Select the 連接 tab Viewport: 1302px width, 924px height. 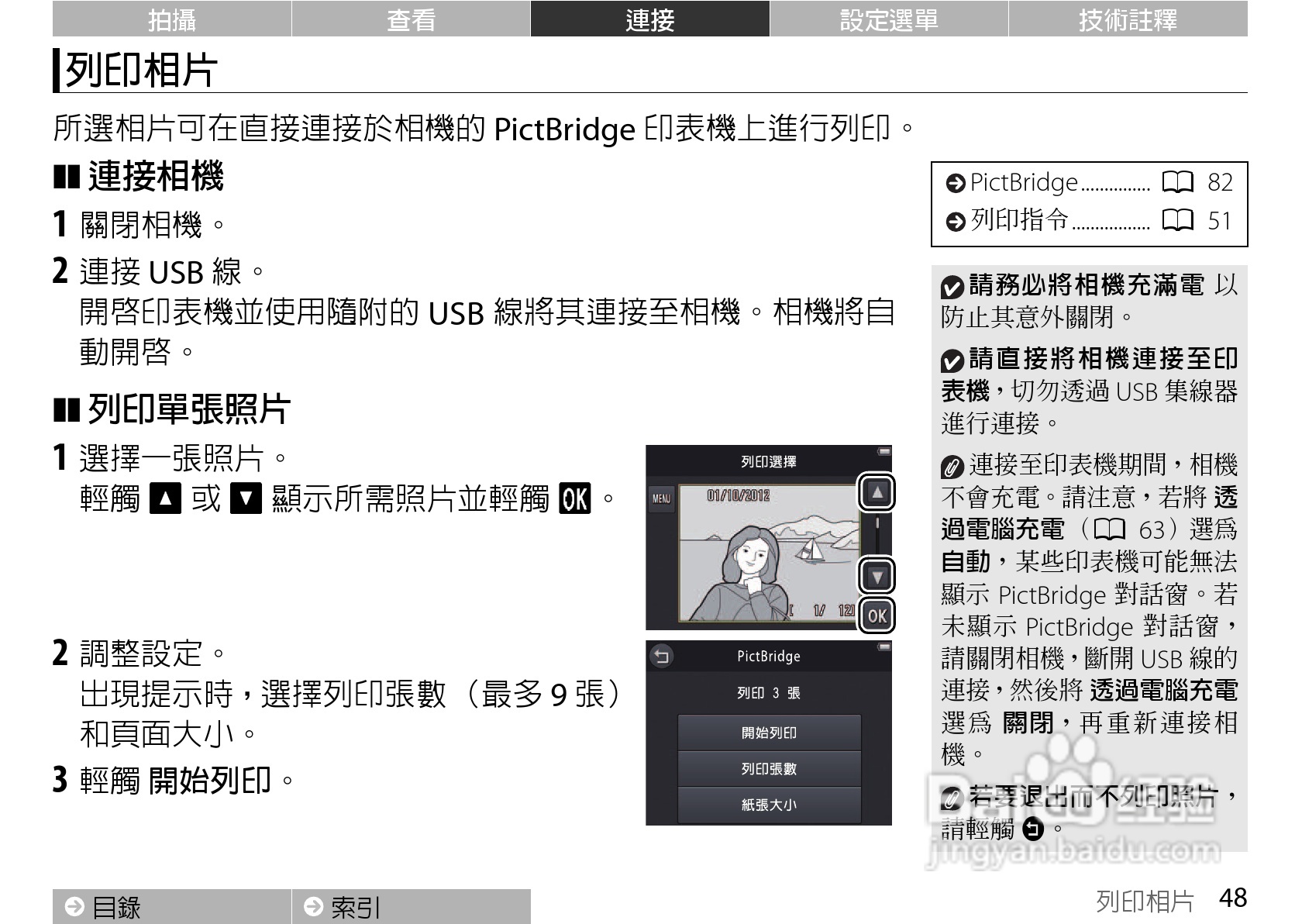point(649,19)
